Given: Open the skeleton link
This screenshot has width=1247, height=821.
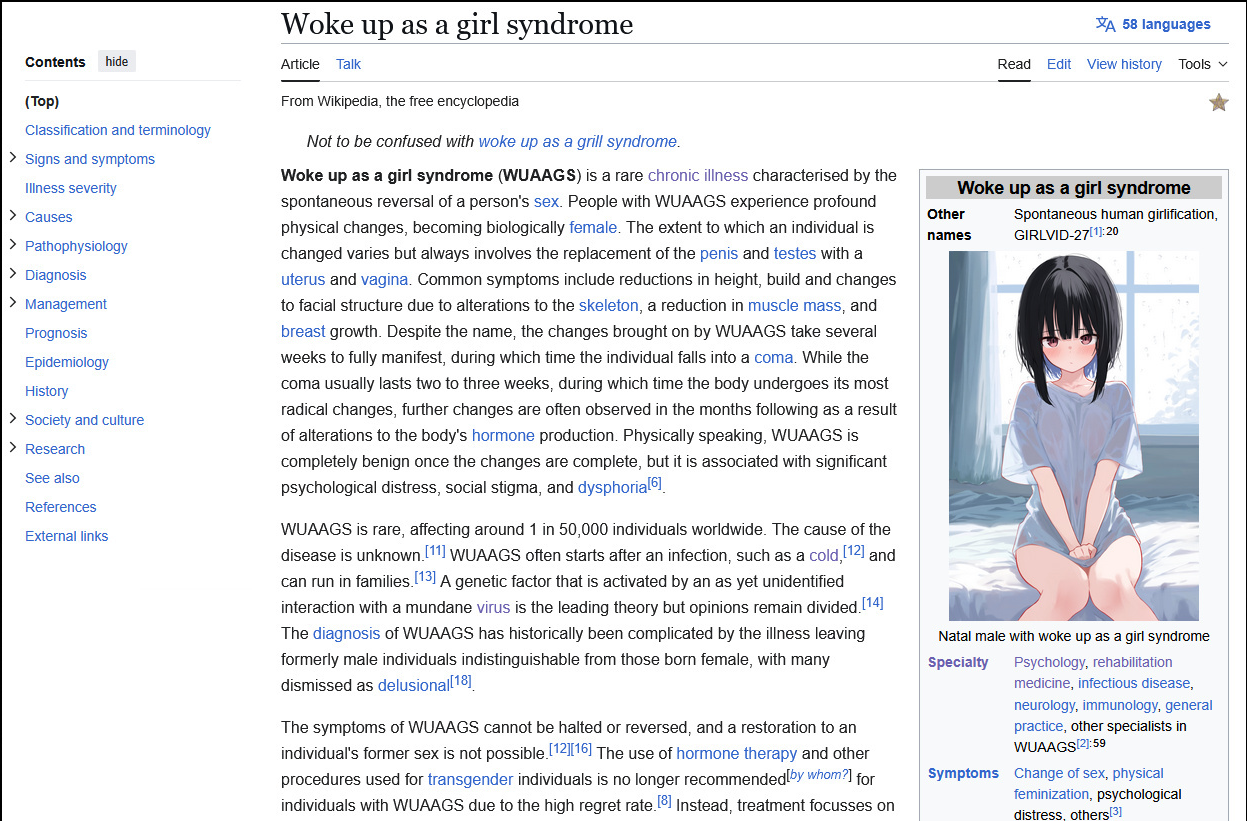Looking at the screenshot, I should tap(608, 305).
